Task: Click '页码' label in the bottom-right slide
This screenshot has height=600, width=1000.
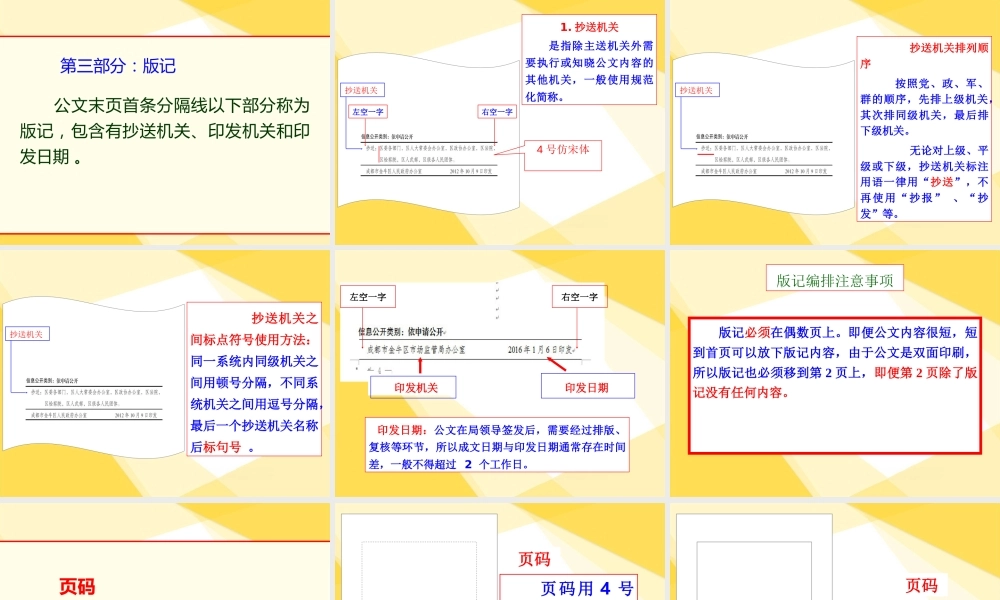Action: (x=922, y=585)
